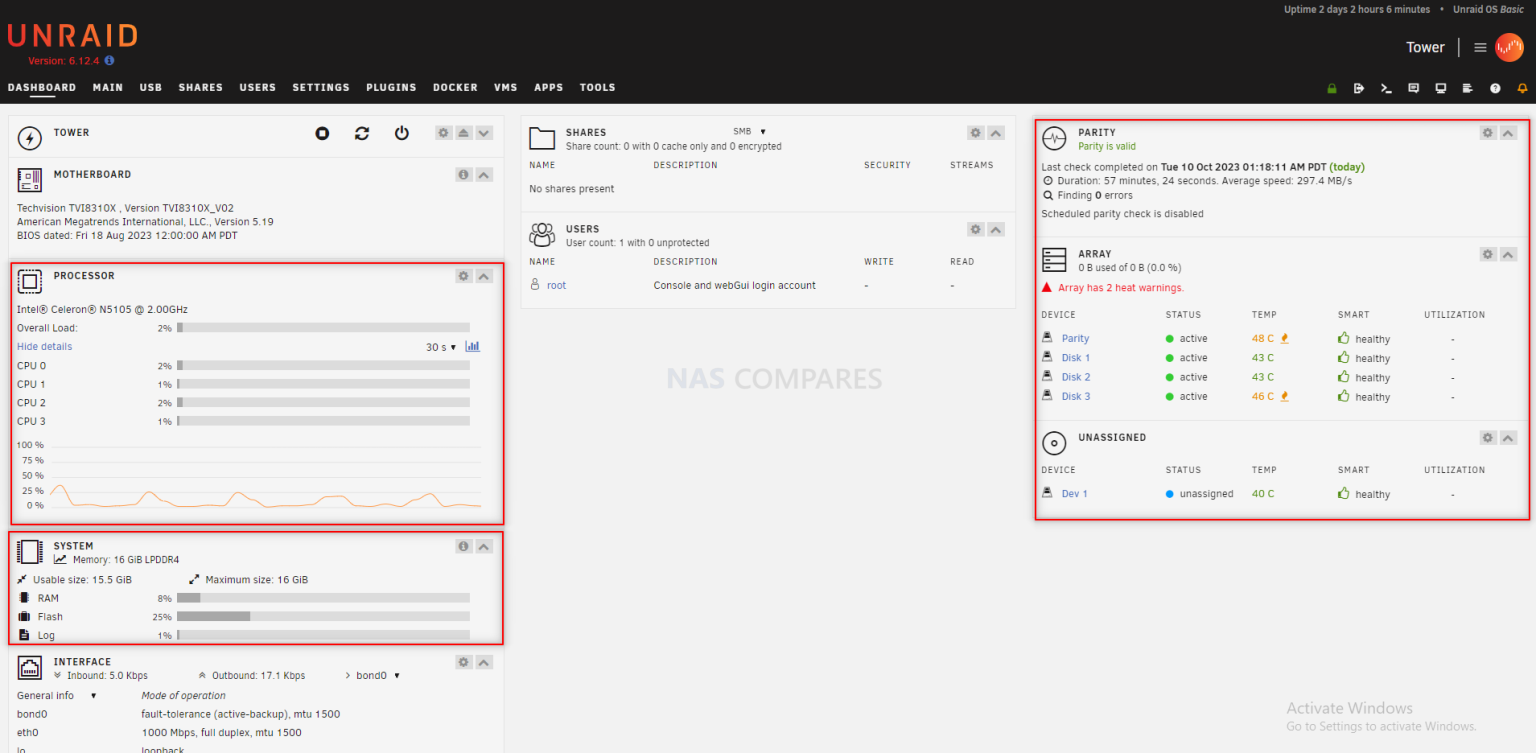The width and height of the screenshot is (1536, 753).
Task: Click the logout icon in the header
Action: click(1358, 88)
